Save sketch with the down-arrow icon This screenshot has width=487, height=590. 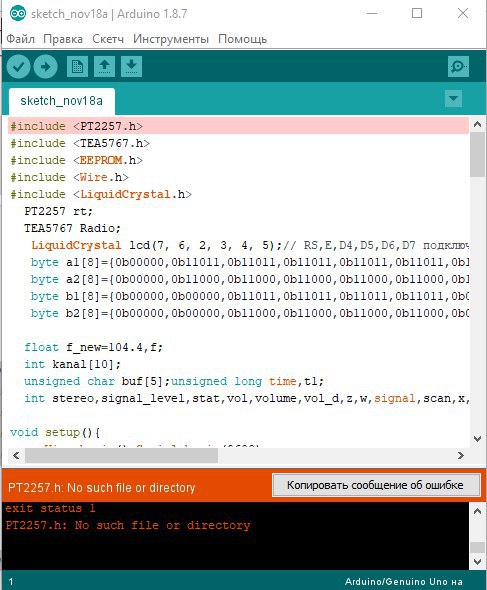pyautogui.click(x=131, y=67)
